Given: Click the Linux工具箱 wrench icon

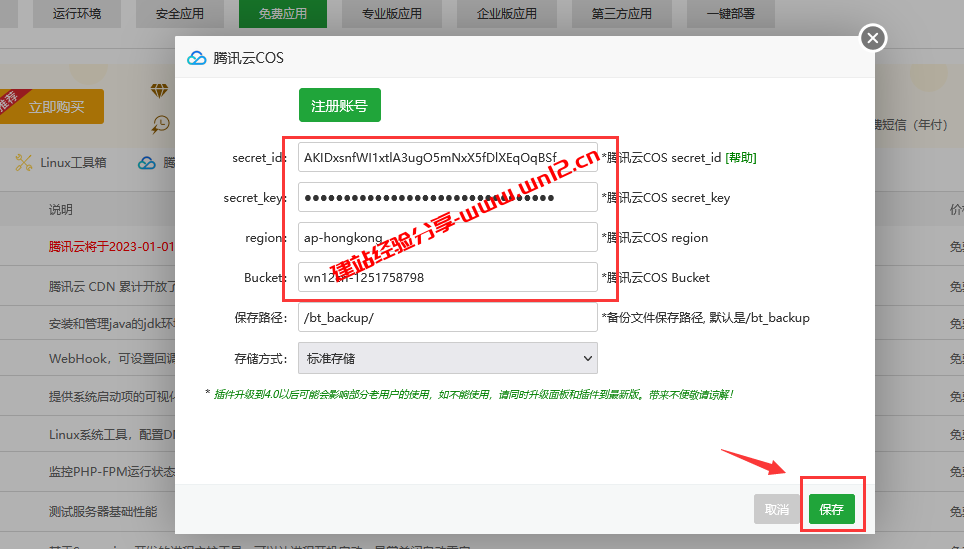Looking at the screenshot, I should [x=23, y=162].
